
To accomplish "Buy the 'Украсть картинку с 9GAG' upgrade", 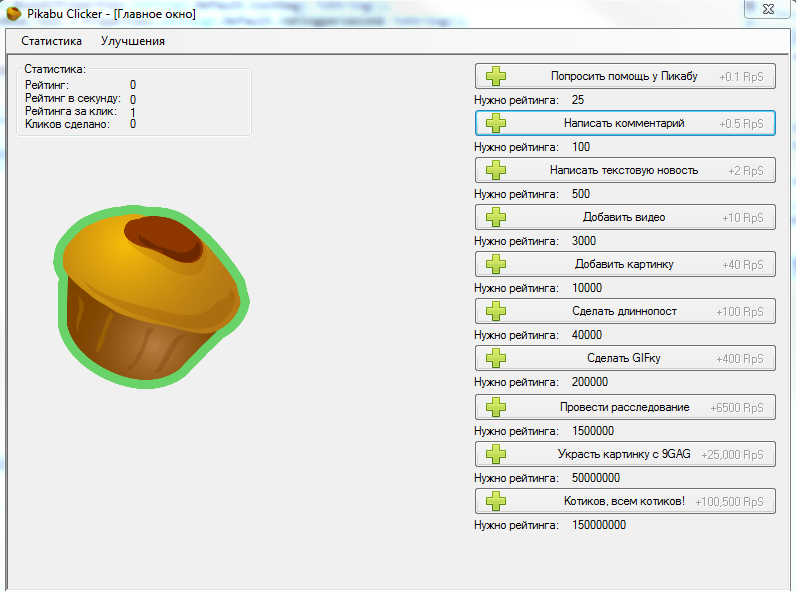I will [x=625, y=454].
